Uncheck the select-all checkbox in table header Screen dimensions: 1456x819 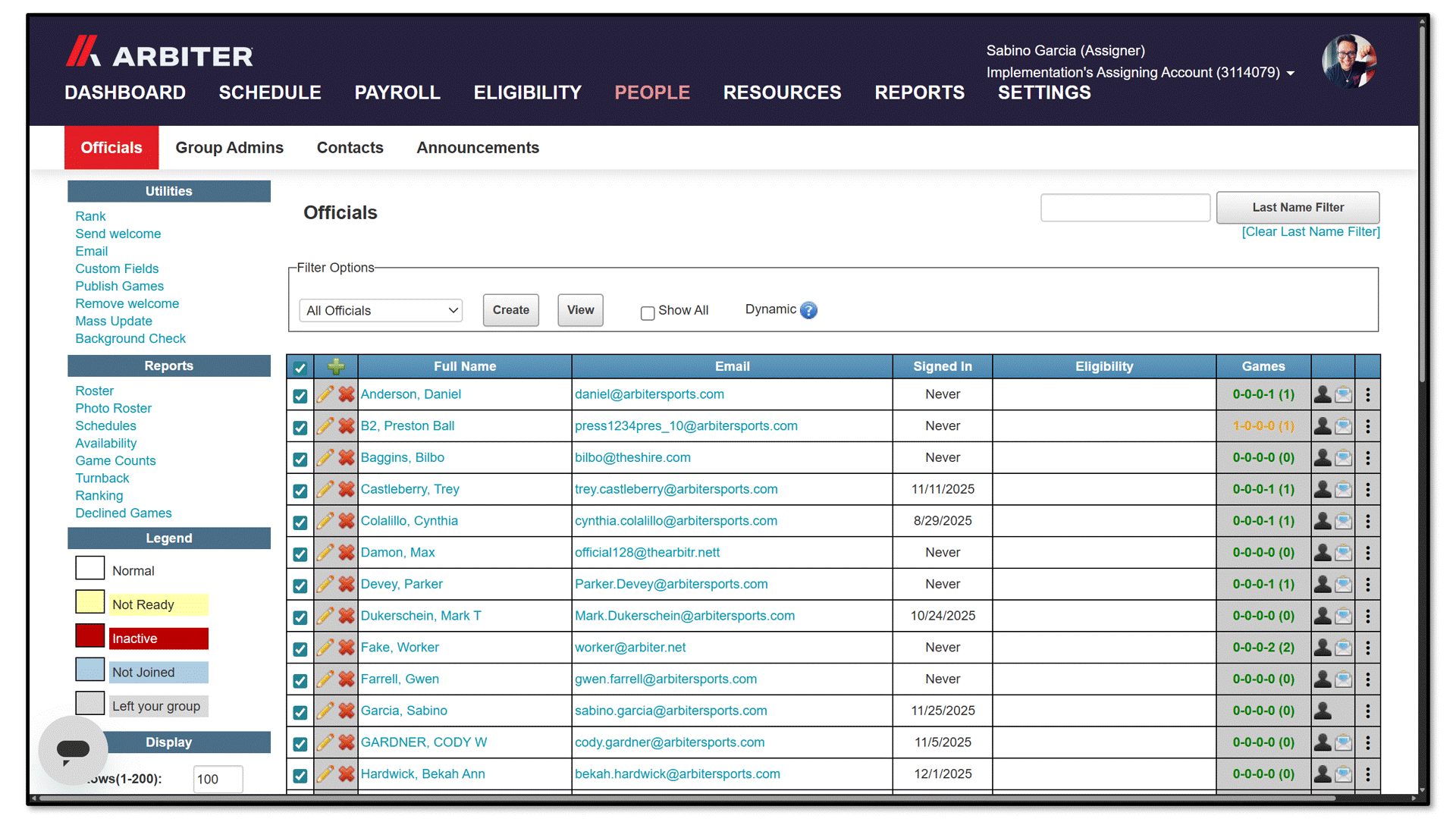pyautogui.click(x=300, y=368)
